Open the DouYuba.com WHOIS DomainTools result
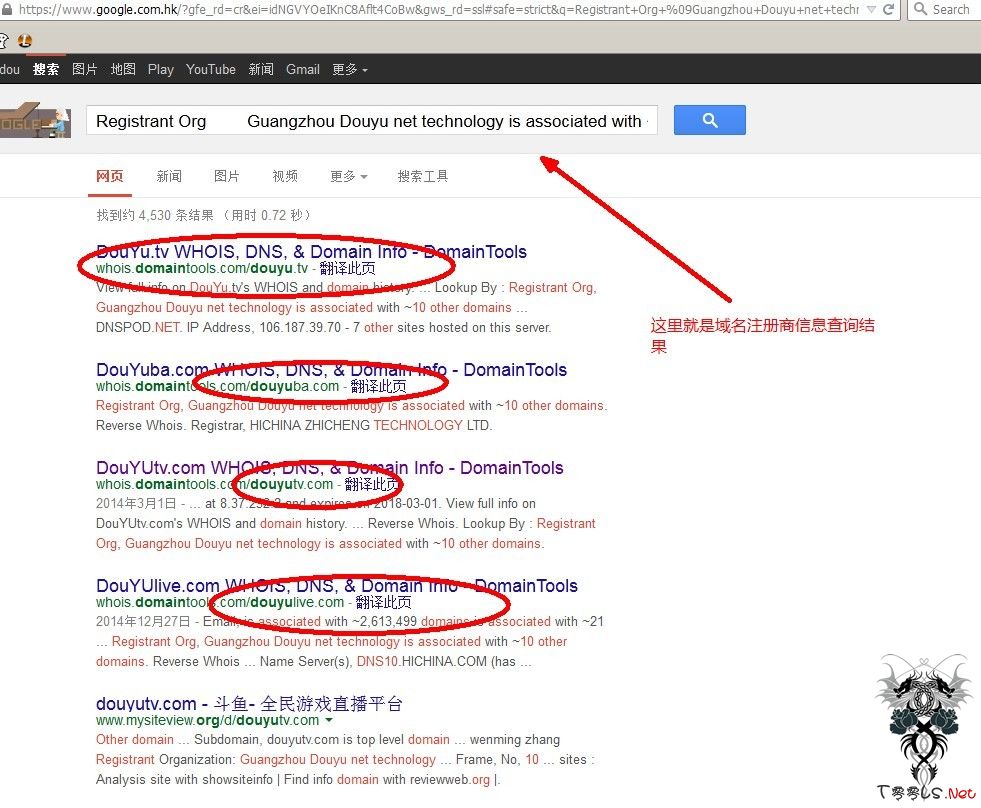981x808 pixels. point(332,370)
